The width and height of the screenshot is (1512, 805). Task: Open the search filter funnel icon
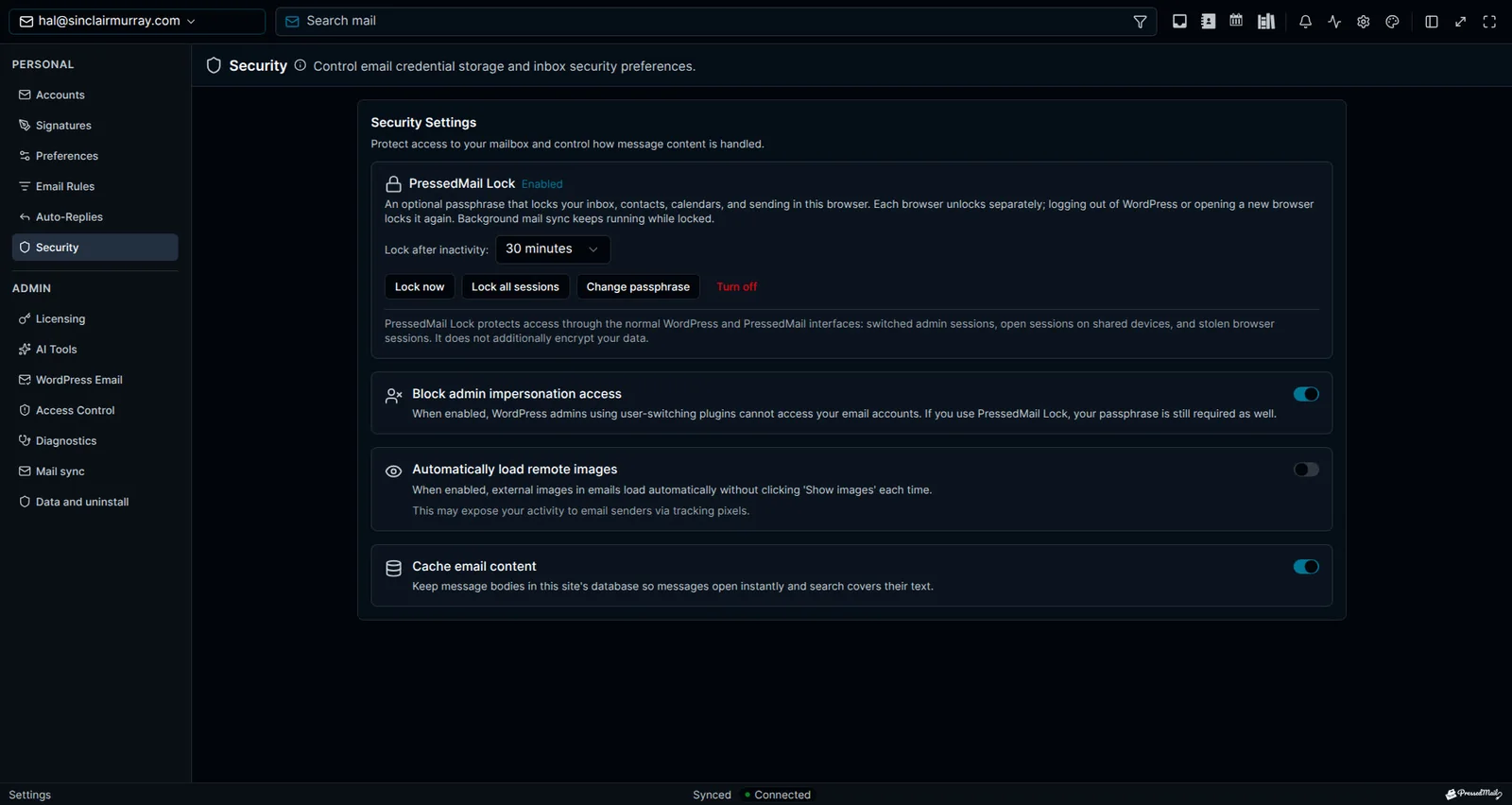1140,22
